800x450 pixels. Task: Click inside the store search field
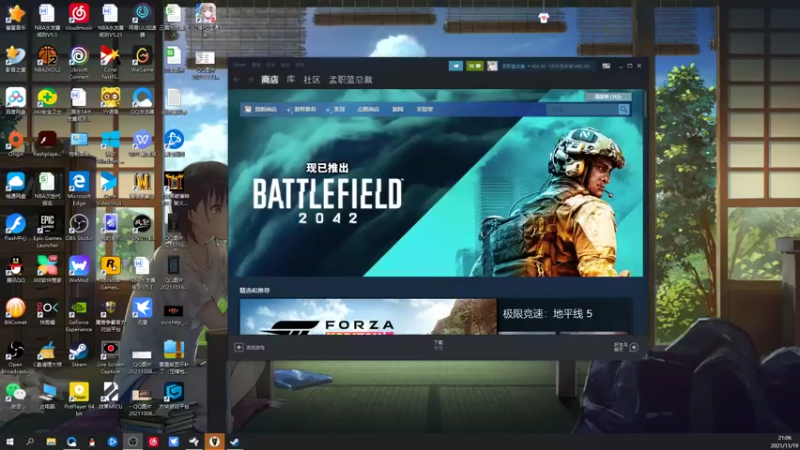582,109
